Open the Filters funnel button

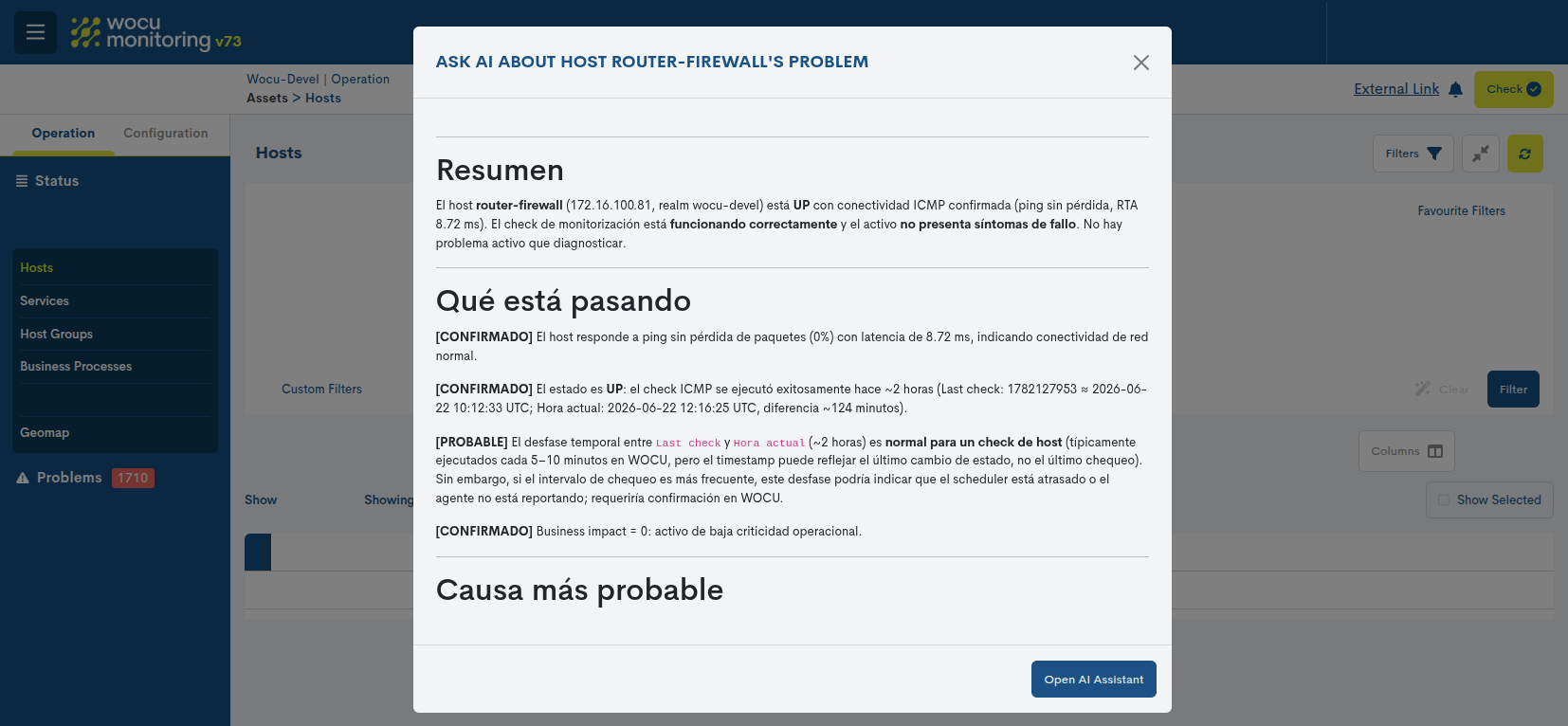[1413, 154]
